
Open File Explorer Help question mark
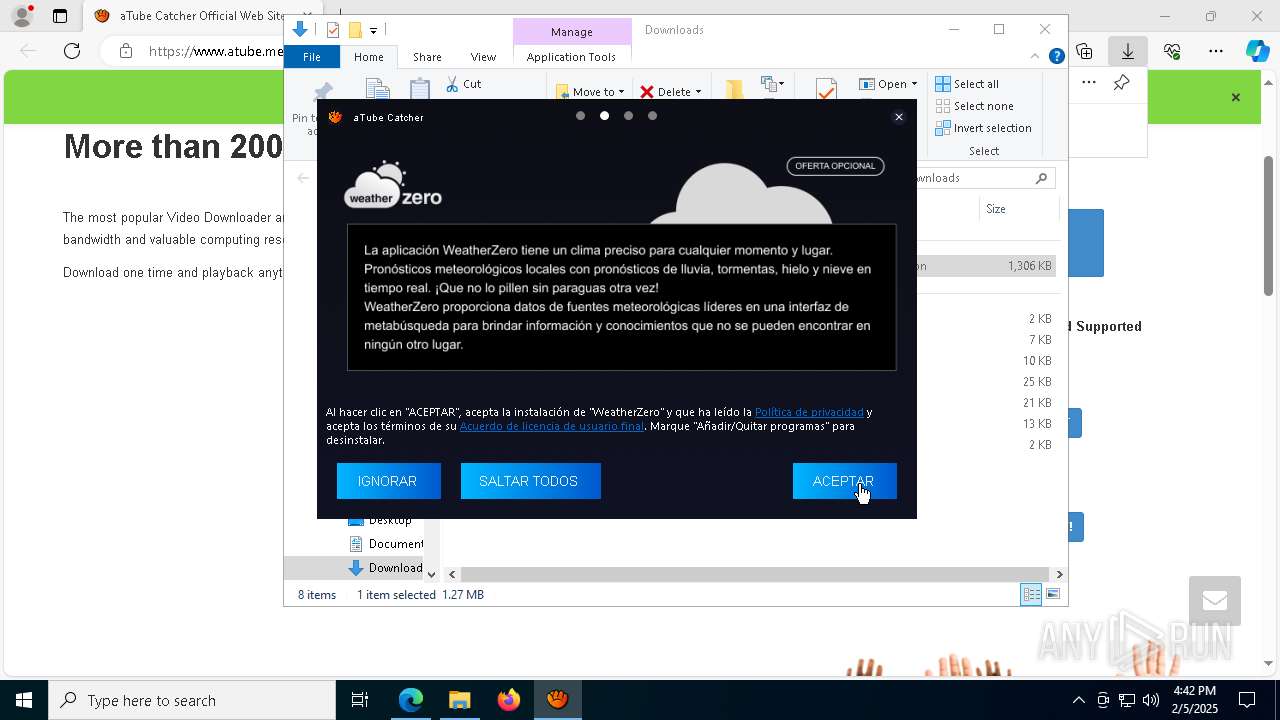[1056, 57]
